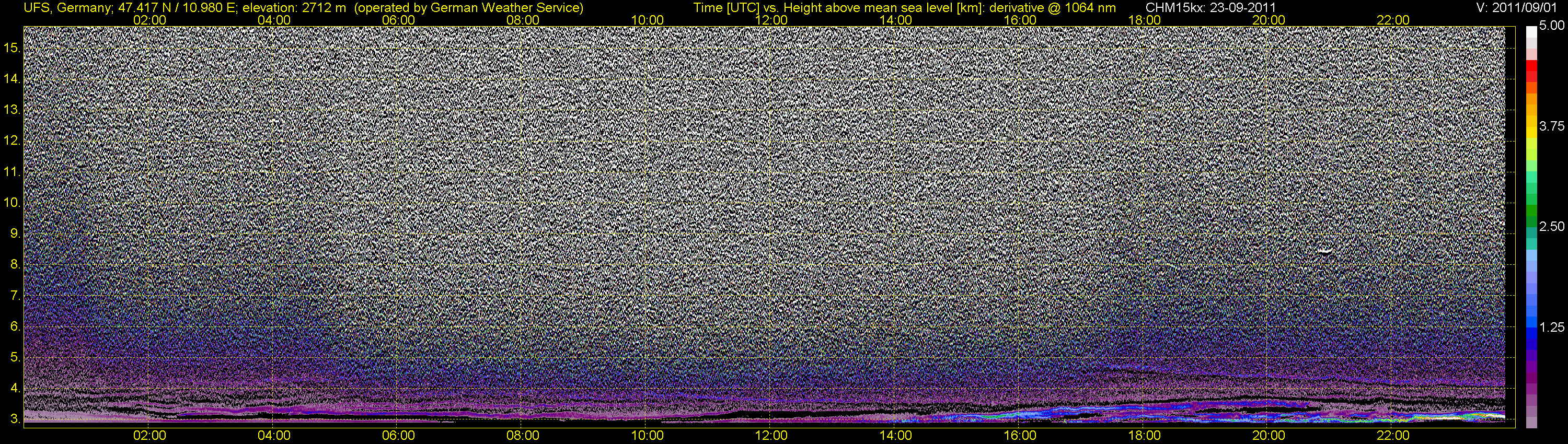The width and height of the screenshot is (1568, 444).
Task: Click the 08:00 label on lower time axis
Action: pyautogui.click(x=523, y=436)
